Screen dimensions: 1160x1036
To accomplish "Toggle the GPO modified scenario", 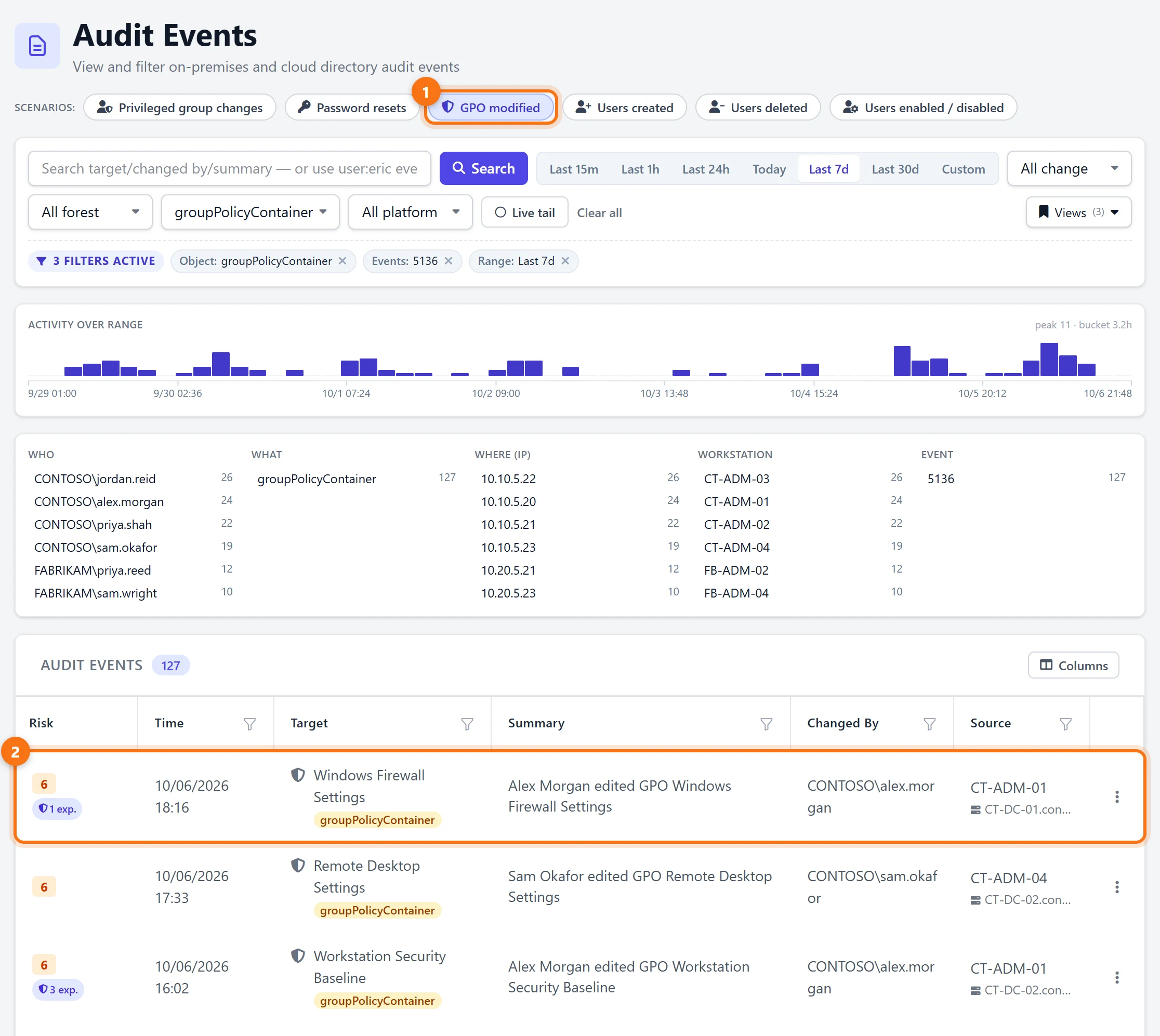I will 491,108.
